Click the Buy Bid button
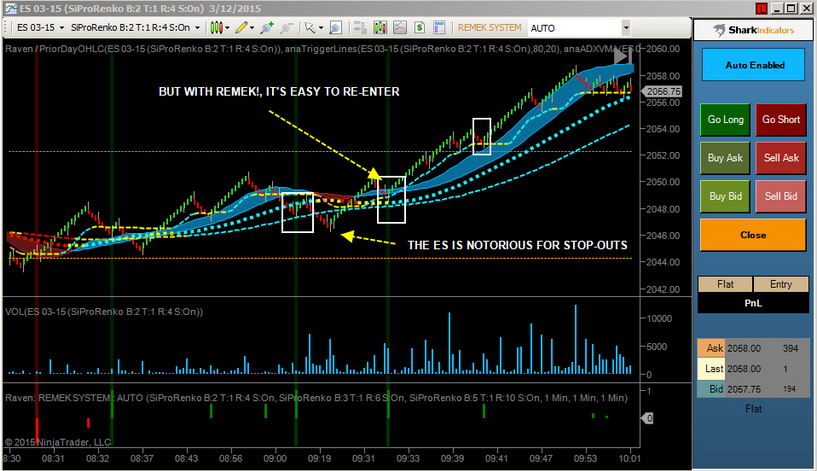817x471 pixels. tap(725, 196)
